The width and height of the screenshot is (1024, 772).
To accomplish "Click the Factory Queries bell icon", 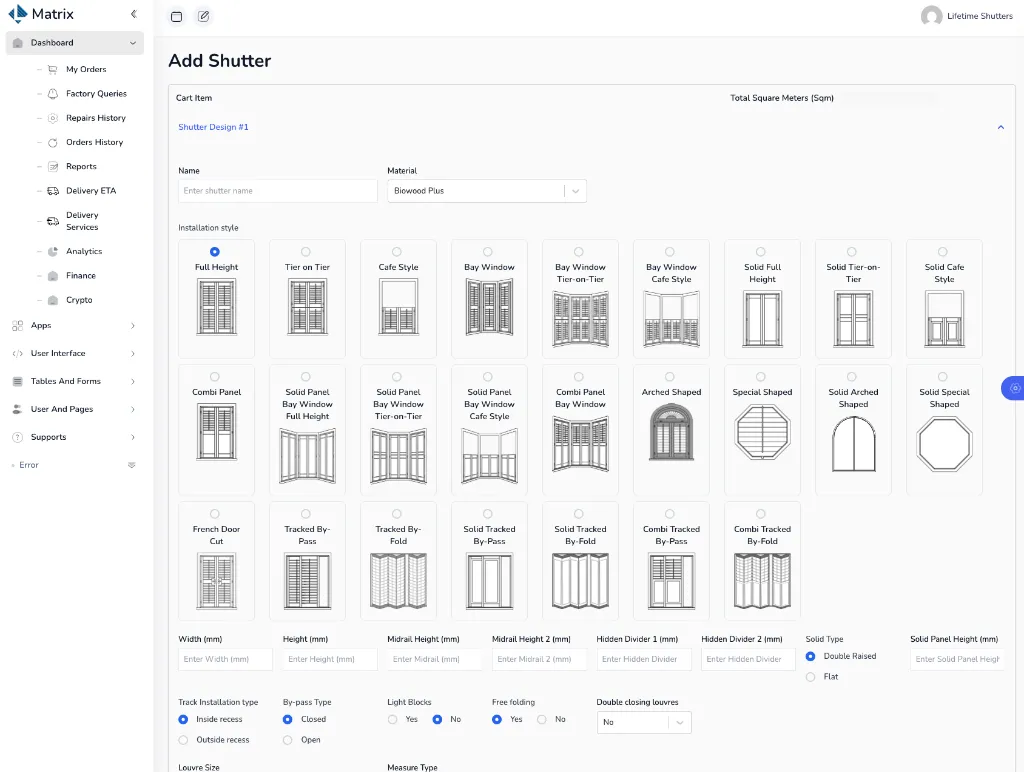I will [x=53, y=93].
